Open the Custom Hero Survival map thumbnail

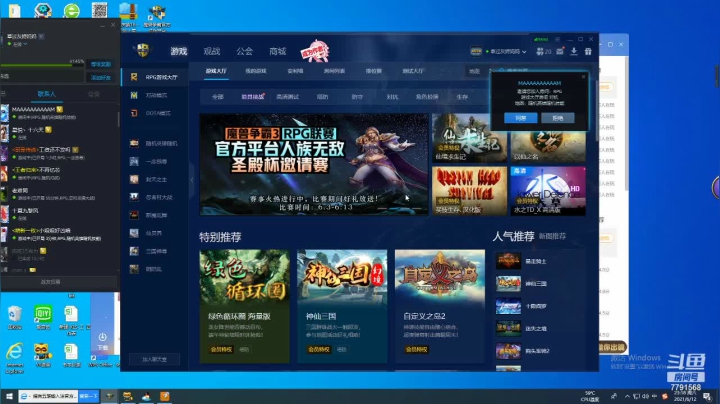point(469,191)
